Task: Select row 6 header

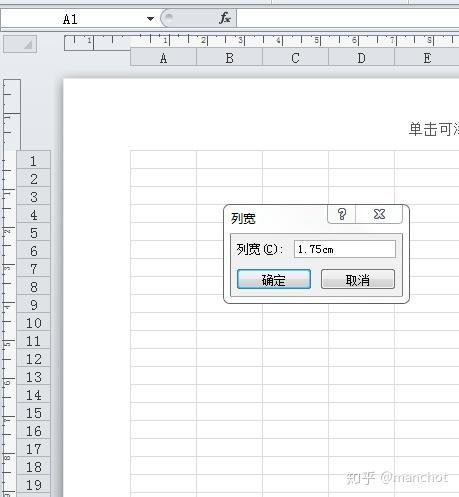Action: point(34,250)
